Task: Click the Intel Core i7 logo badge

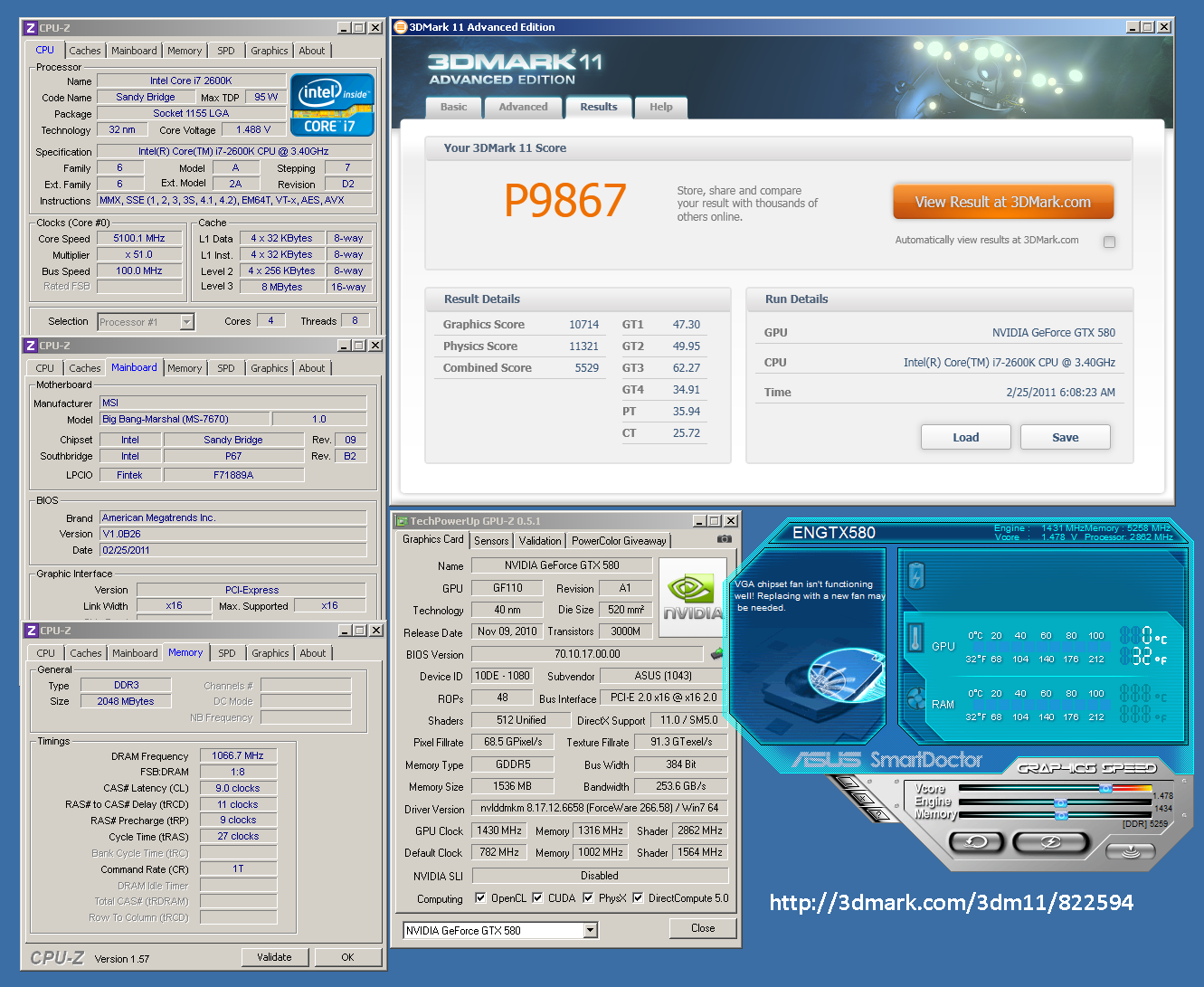Action: [x=332, y=104]
